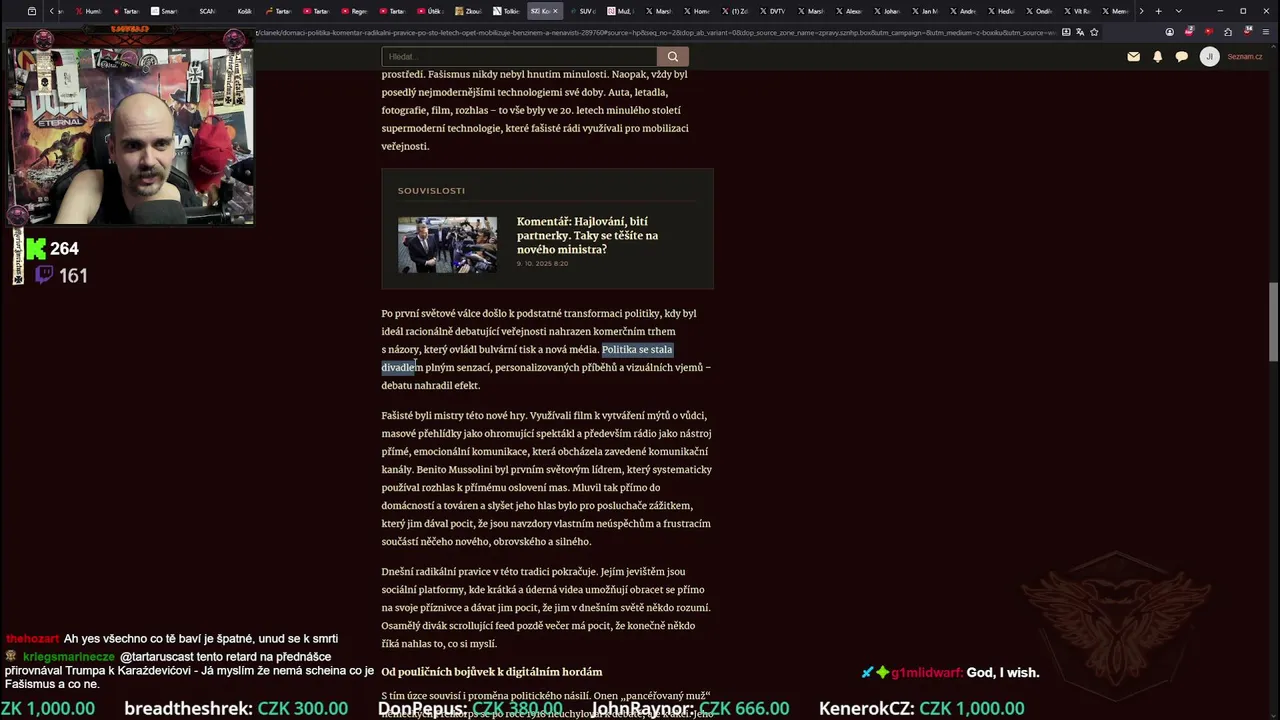Switch to the DVTV tab

click(773, 11)
